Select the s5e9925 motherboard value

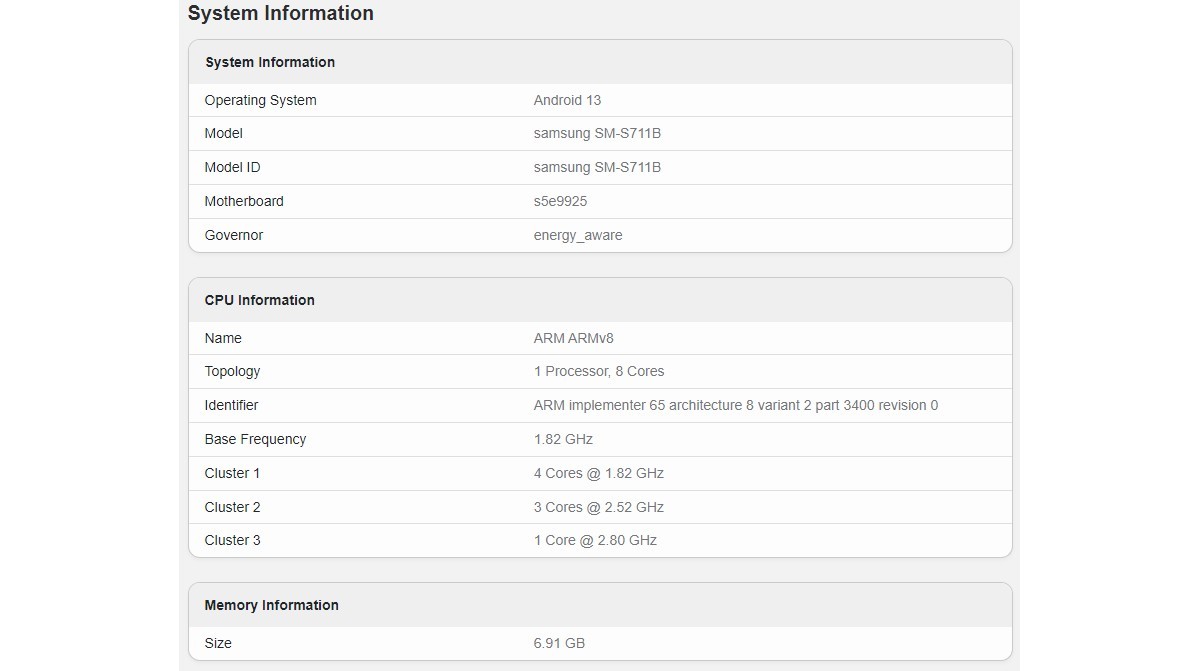point(559,201)
